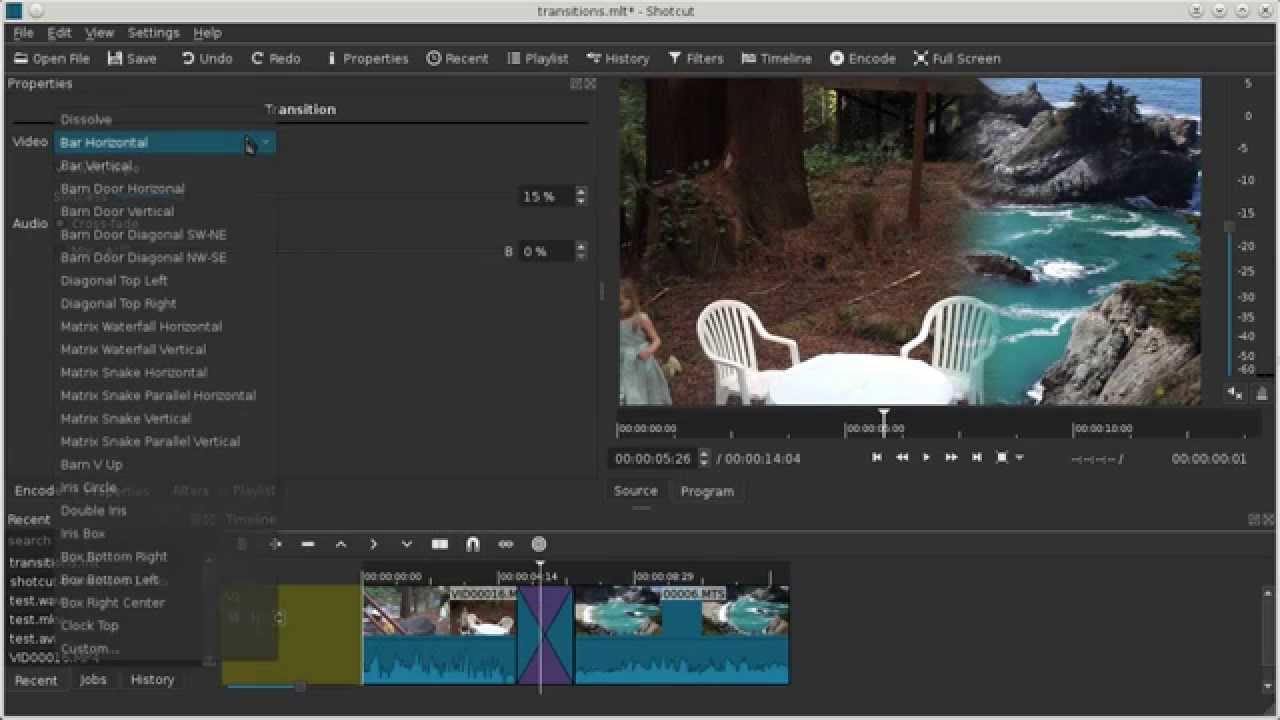The height and width of the screenshot is (720, 1280).
Task: Toggle the chain-link timeline icon
Action: pos(505,544)
